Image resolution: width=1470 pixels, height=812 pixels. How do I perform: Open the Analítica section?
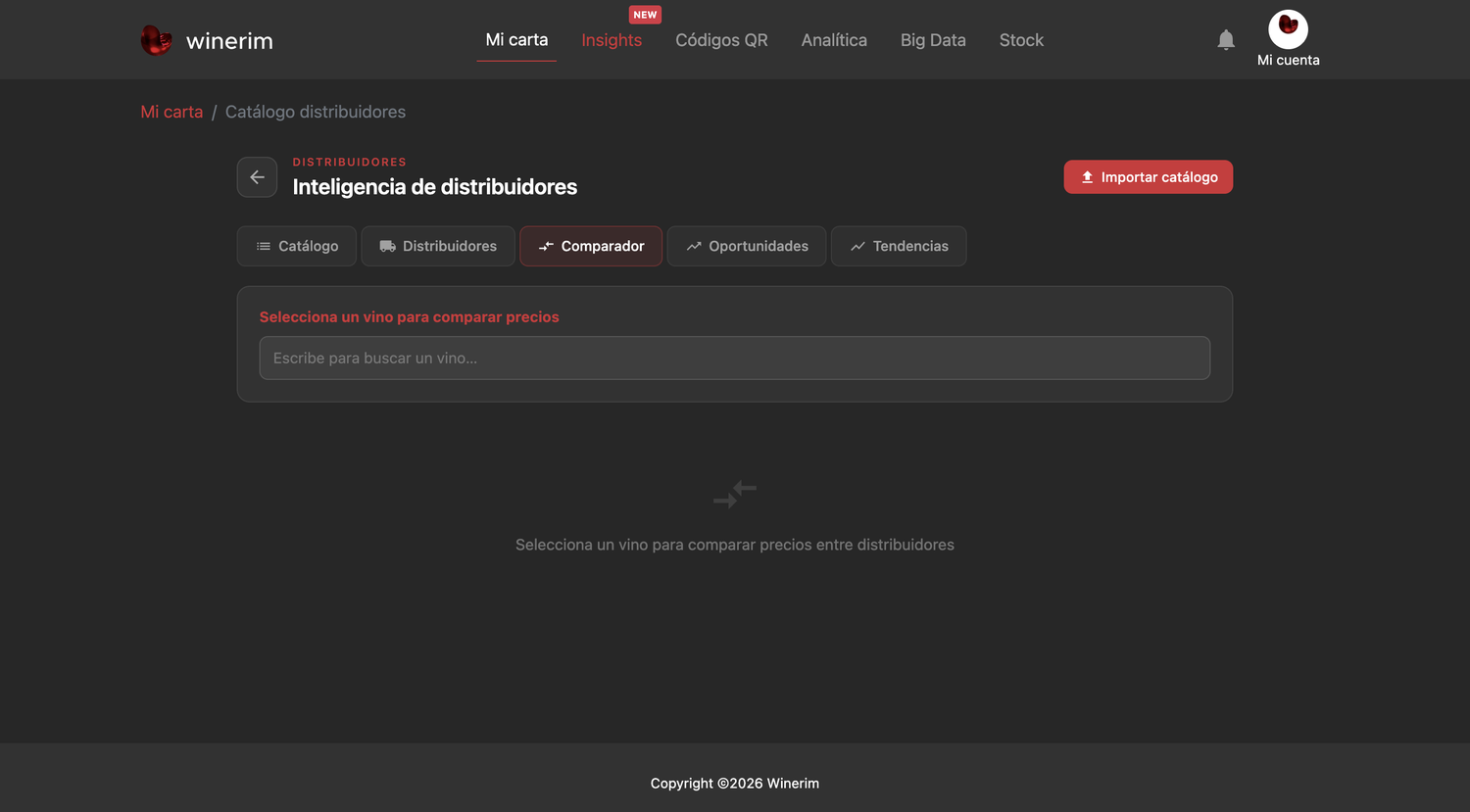[834, 40]
